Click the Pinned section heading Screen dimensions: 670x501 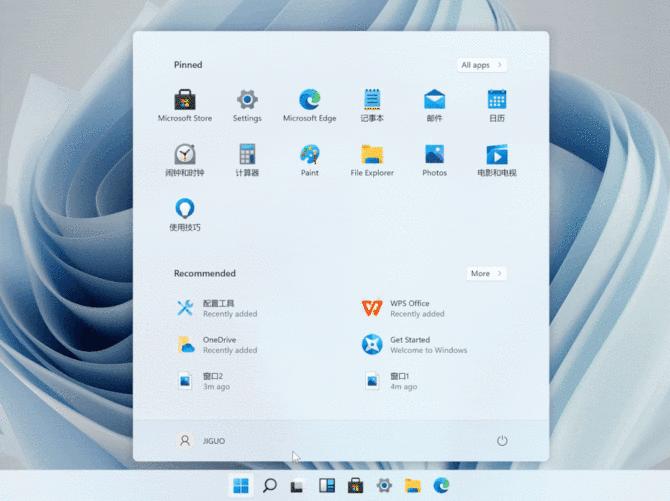(x=188, y=65)
